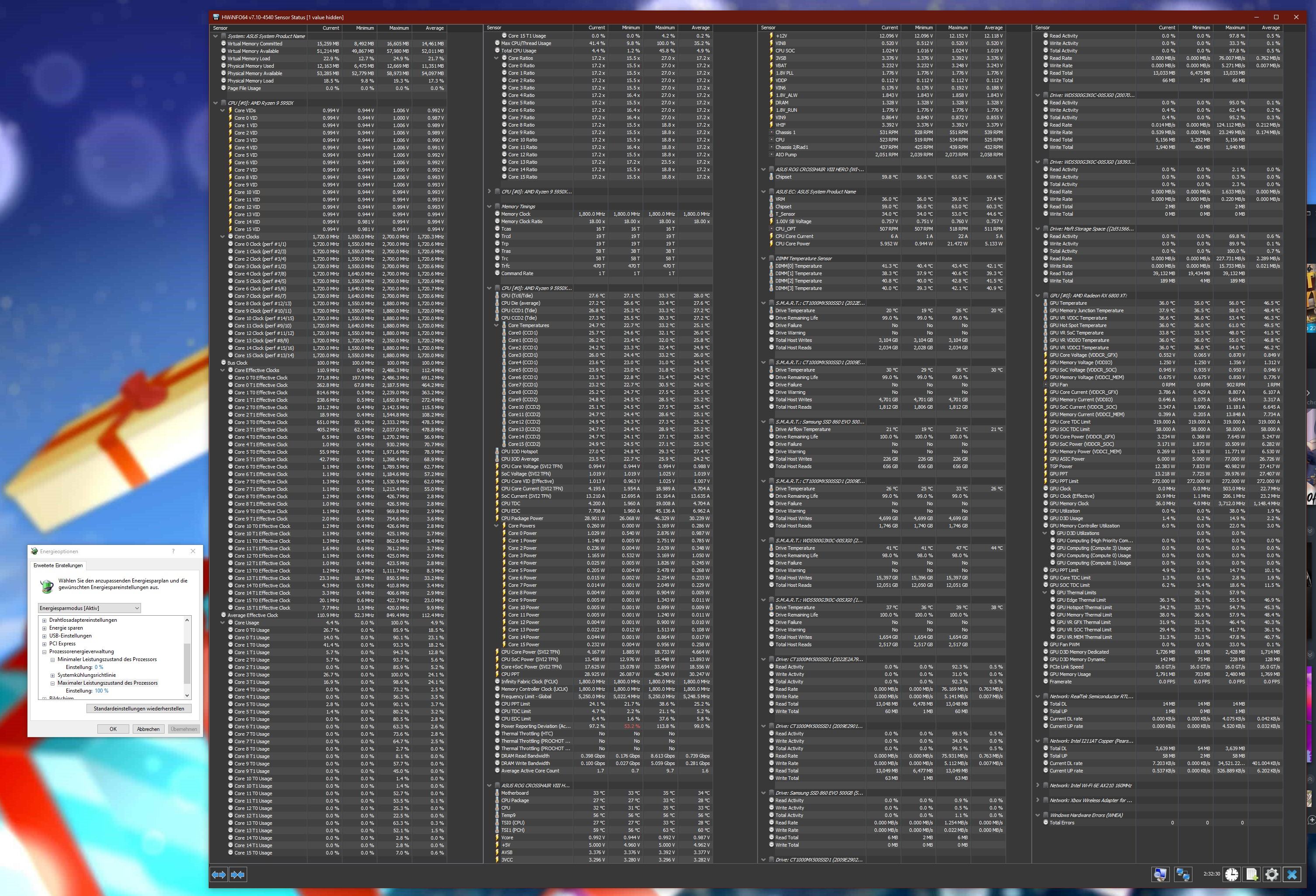
Task: Select the DIMM[0] Temperature row
Action: tap(887, 265)
